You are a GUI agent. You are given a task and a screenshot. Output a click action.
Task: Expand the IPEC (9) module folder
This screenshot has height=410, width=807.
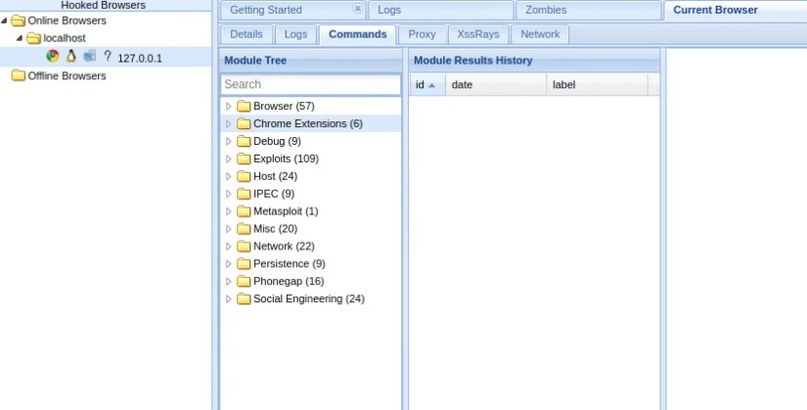[x=229, y=194]
